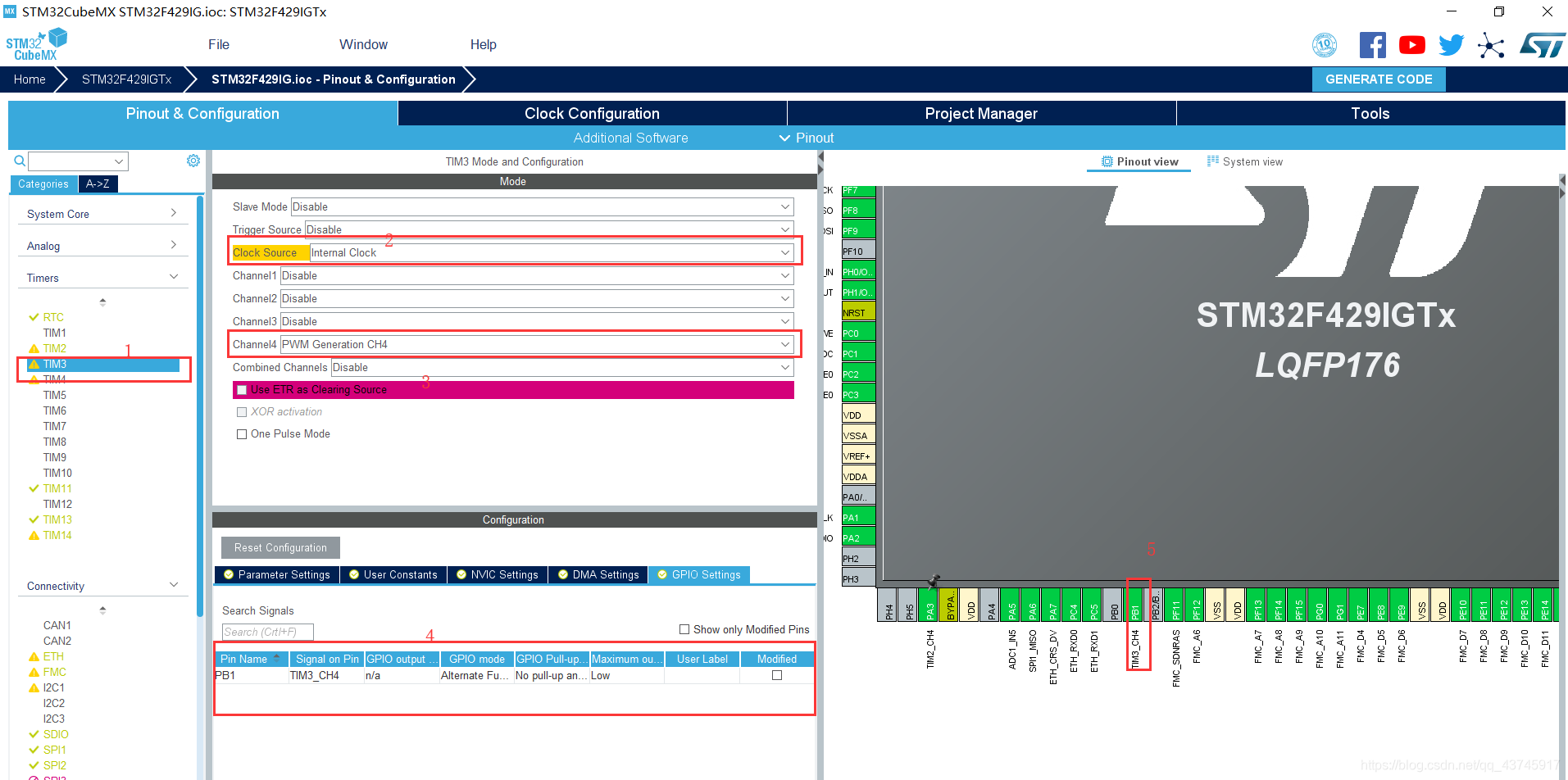Open the Combined Channels dropdown
The height and width of the screenshot is (780, 1568).
click(x=562, y=367)
